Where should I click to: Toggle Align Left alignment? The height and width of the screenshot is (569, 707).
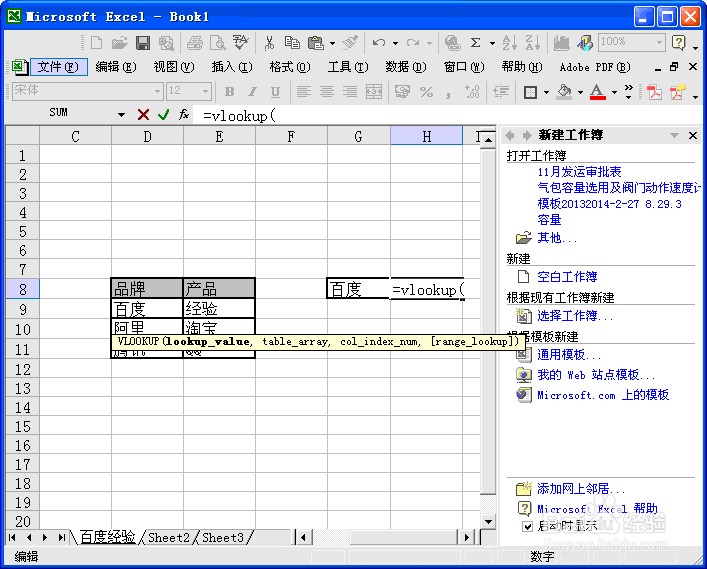click(x=303, y=92)
